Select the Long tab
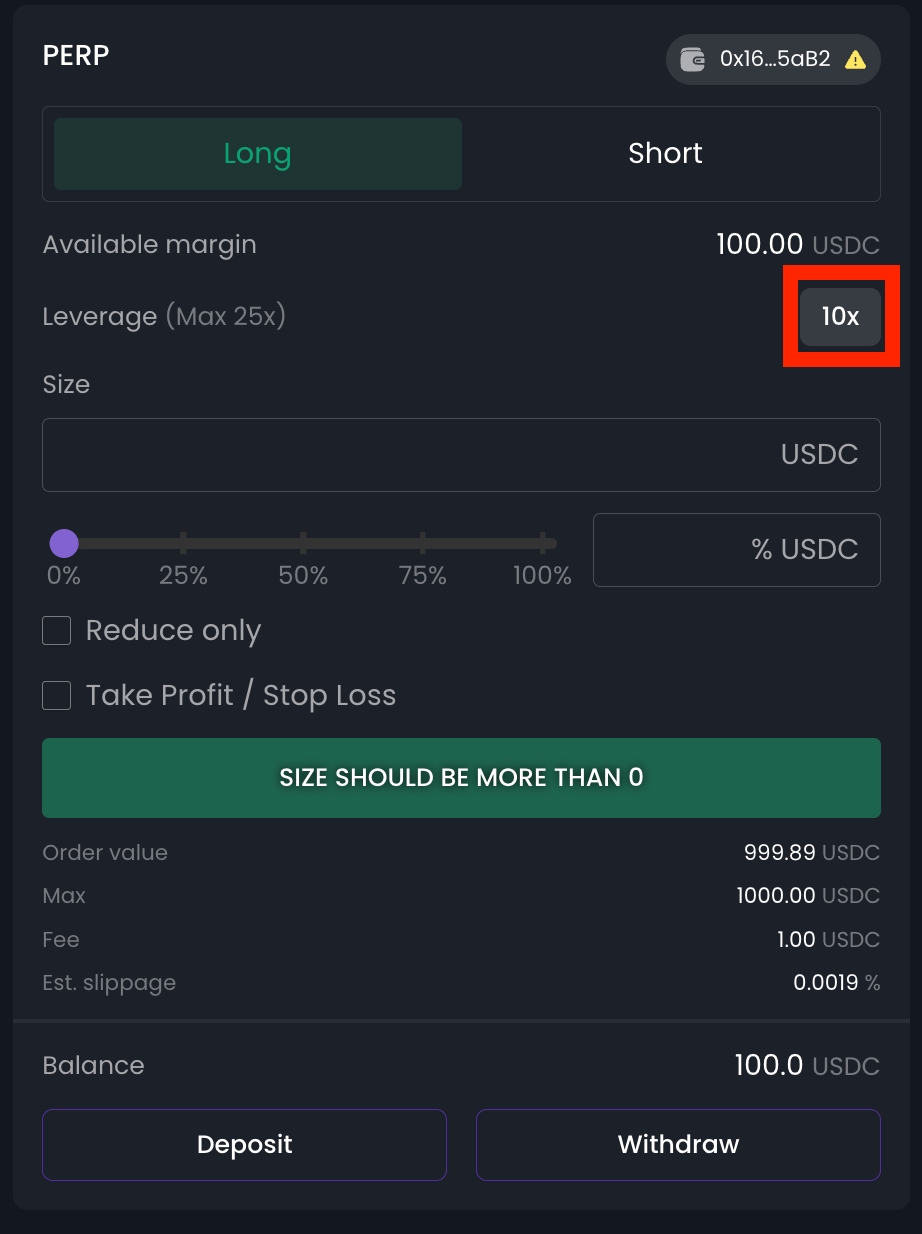This screenshot has width=922, height=1234. (258, 154)
